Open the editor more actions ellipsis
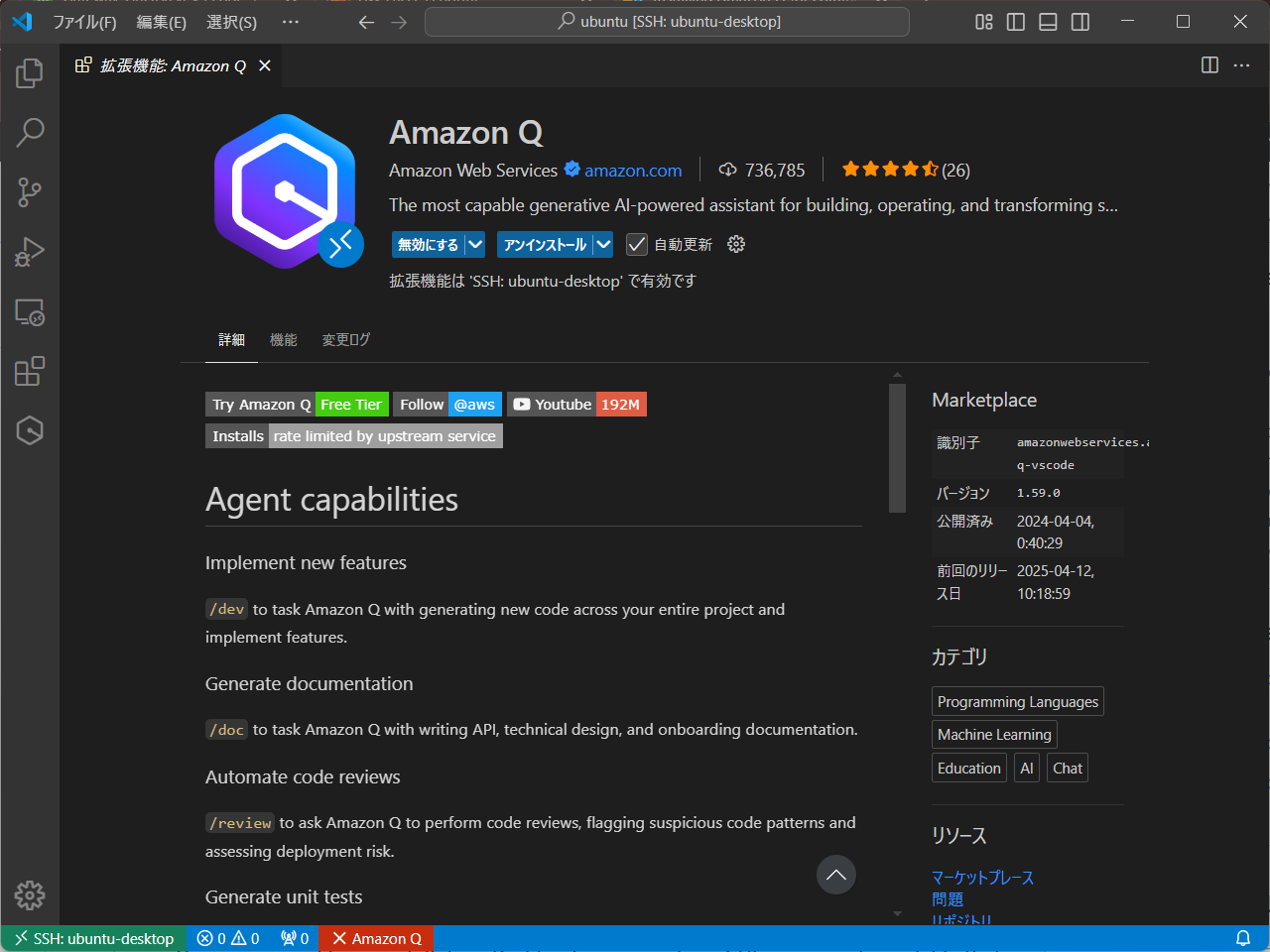The width and height of the screenshot is (1270, 952). [1241, 65]
